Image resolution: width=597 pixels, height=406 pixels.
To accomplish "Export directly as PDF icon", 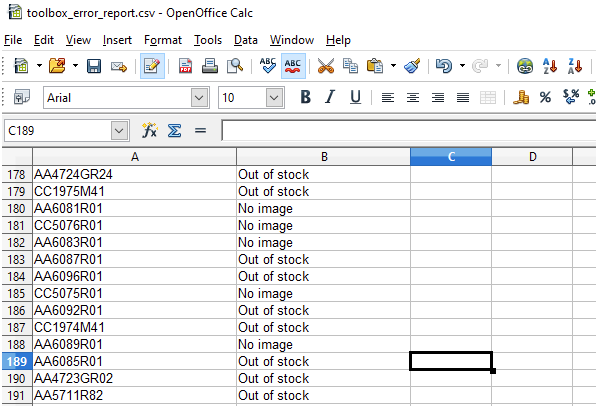I will coord(185,66).
